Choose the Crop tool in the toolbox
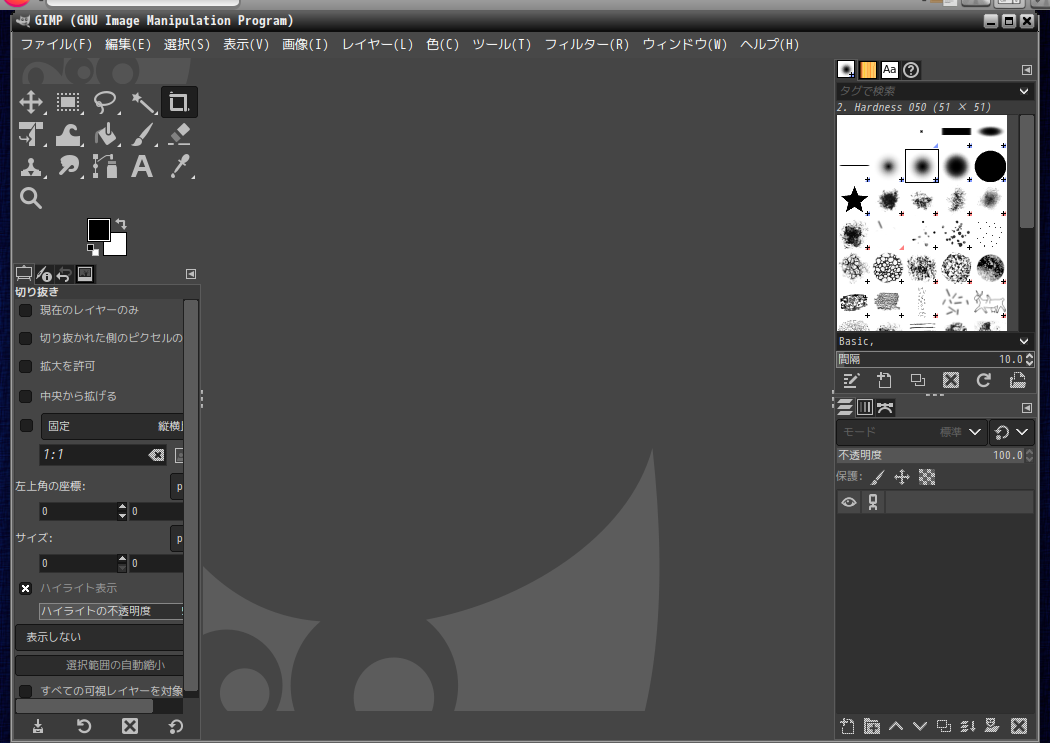Screen dimensions: 1050x743 pos(179,102)
